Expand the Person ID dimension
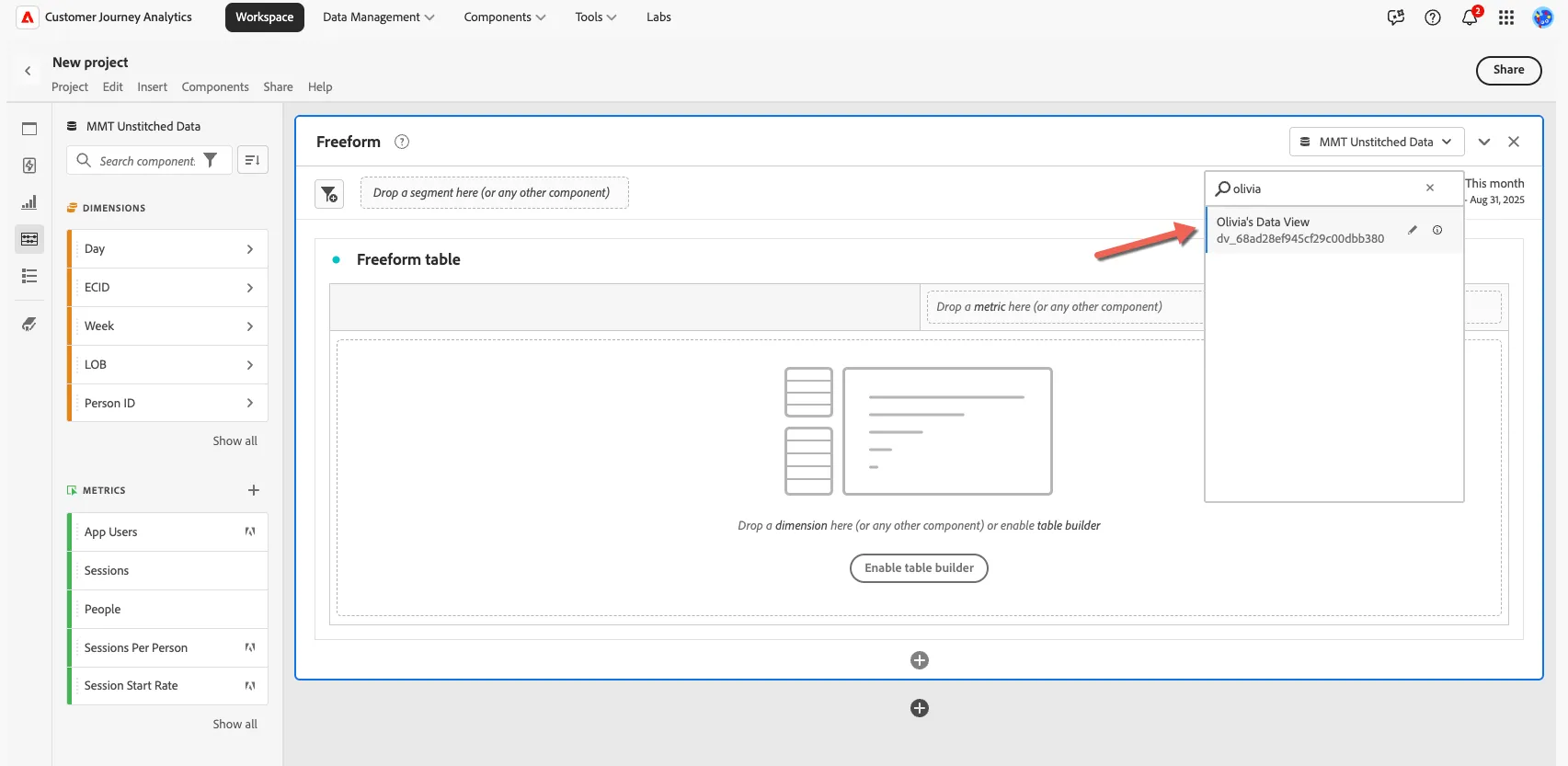The width and height of the screenshot is (1568, 766). [250, 404]
